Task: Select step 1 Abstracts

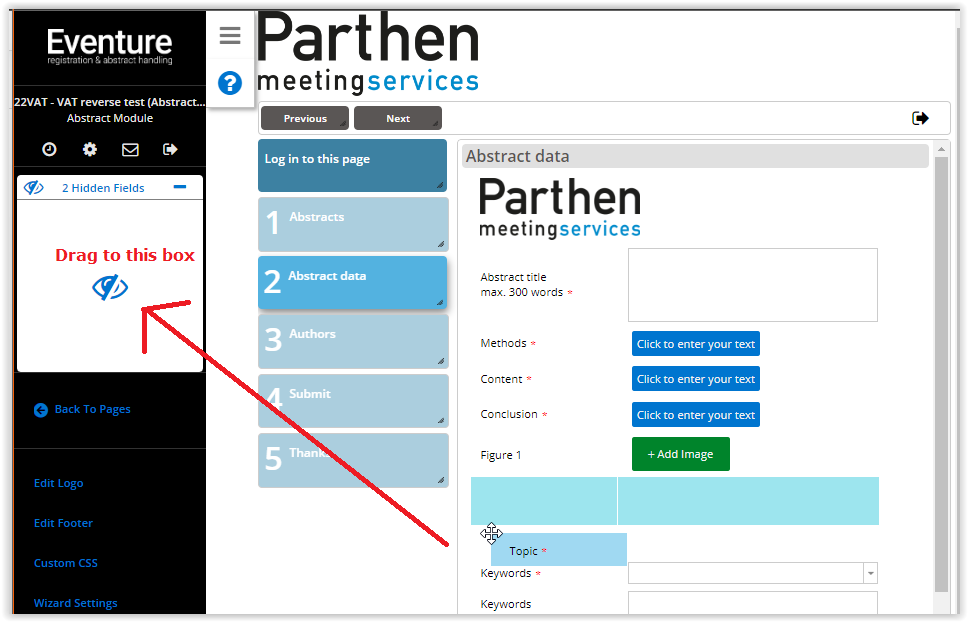Action: pos(353,224)
